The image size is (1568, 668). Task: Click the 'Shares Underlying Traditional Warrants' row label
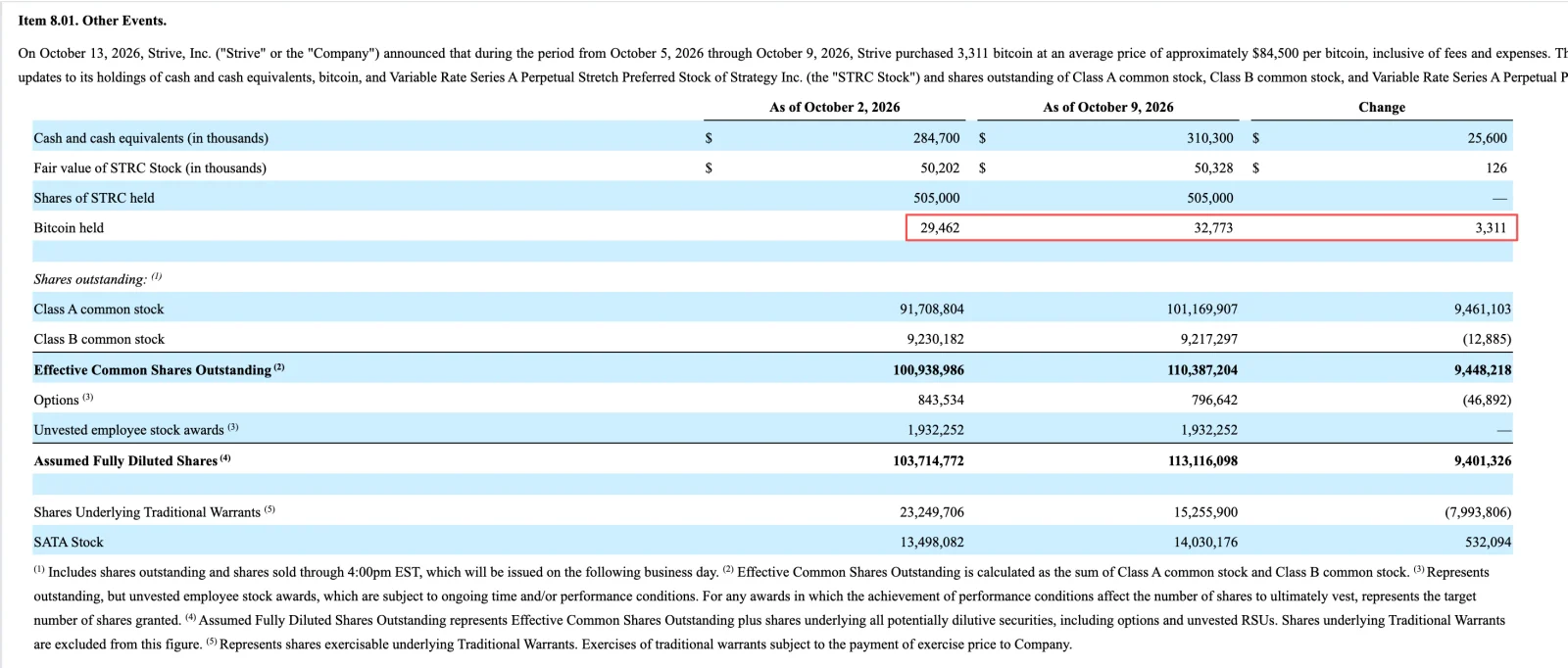pyautogui.click(x=147, y=511)
